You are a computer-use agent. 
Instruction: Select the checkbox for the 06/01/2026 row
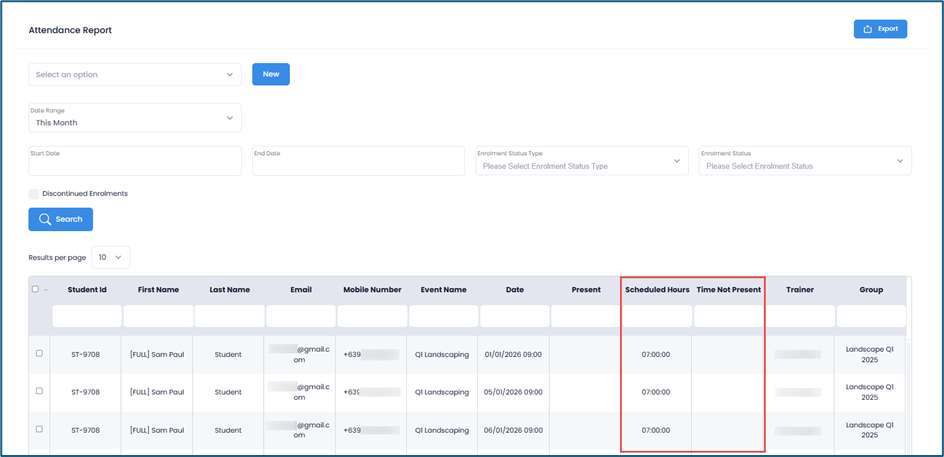[39, 429]
